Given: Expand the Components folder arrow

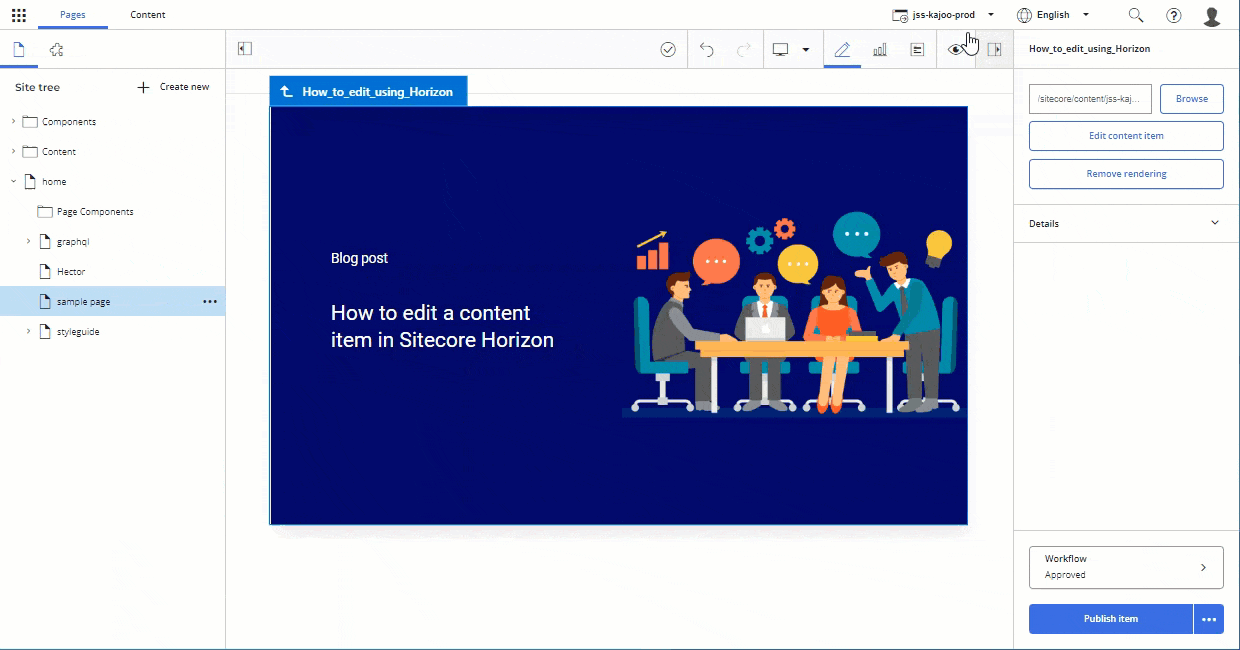Looking at the screenshot, I should point(13,121).
